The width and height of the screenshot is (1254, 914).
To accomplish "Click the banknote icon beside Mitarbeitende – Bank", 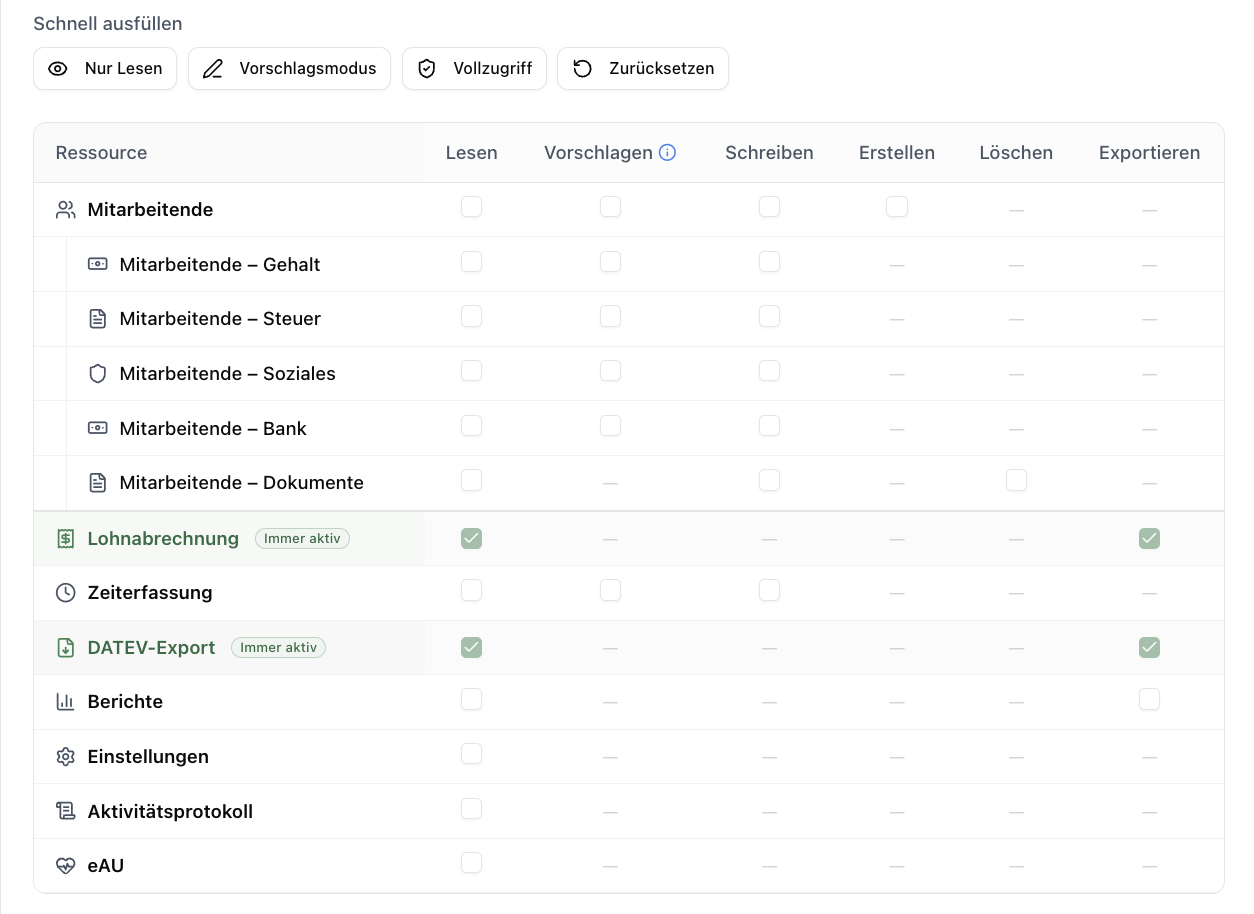I will [97, 429].
